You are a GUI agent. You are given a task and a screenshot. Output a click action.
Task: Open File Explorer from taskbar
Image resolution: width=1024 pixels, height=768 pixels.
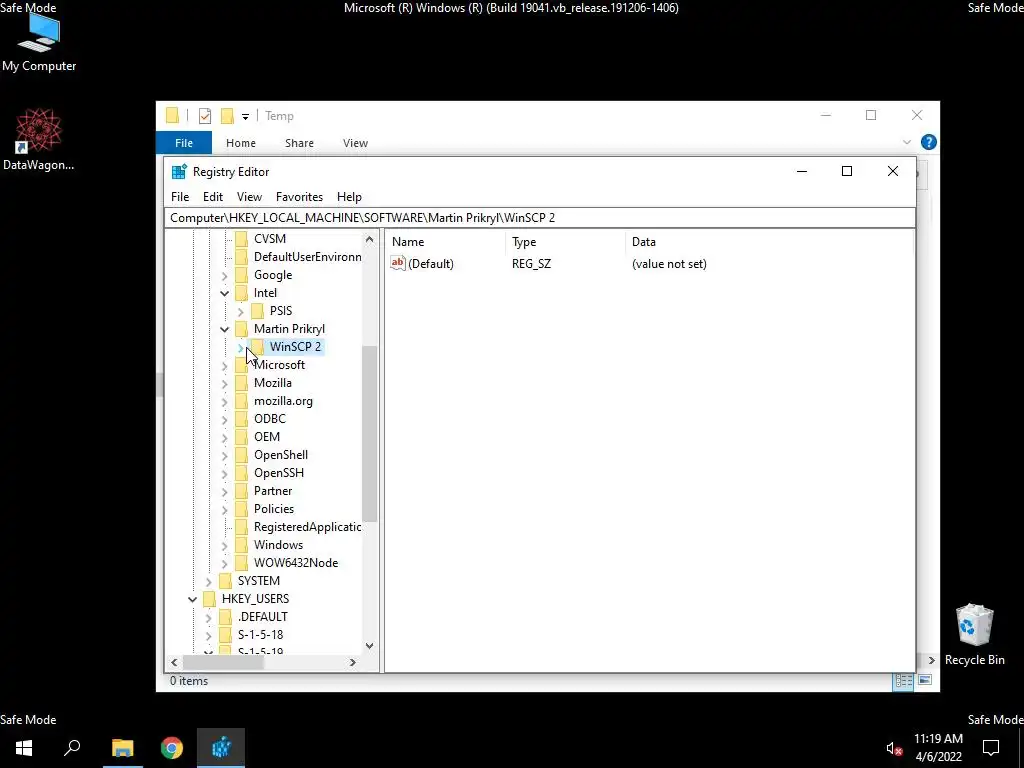coord(122,748)
